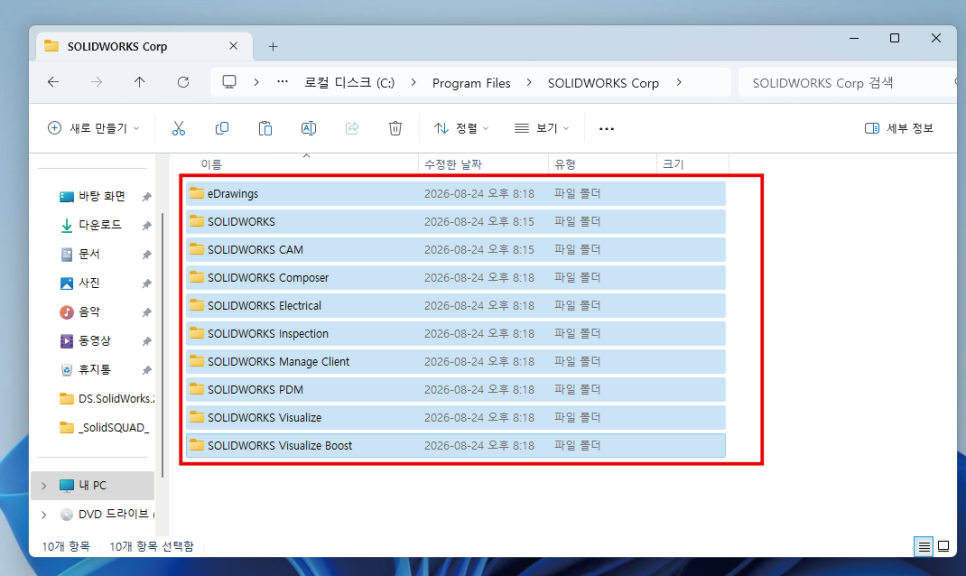This screenshot has height=576, width=966.
Task: Open the 보기 view dropdown
Action: pyautogui.click(x=542, y=128)
